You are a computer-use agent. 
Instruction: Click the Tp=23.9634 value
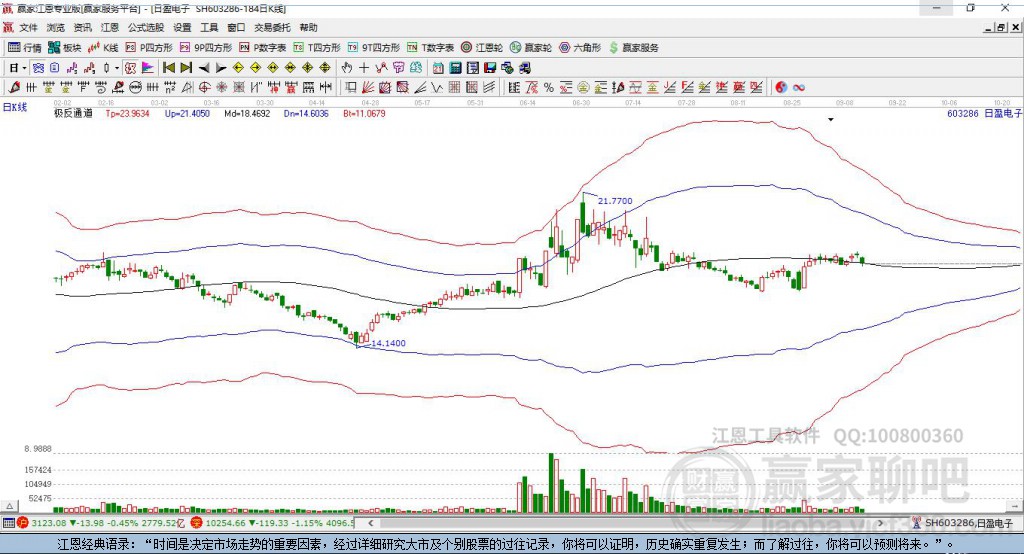tap(127, 114)
